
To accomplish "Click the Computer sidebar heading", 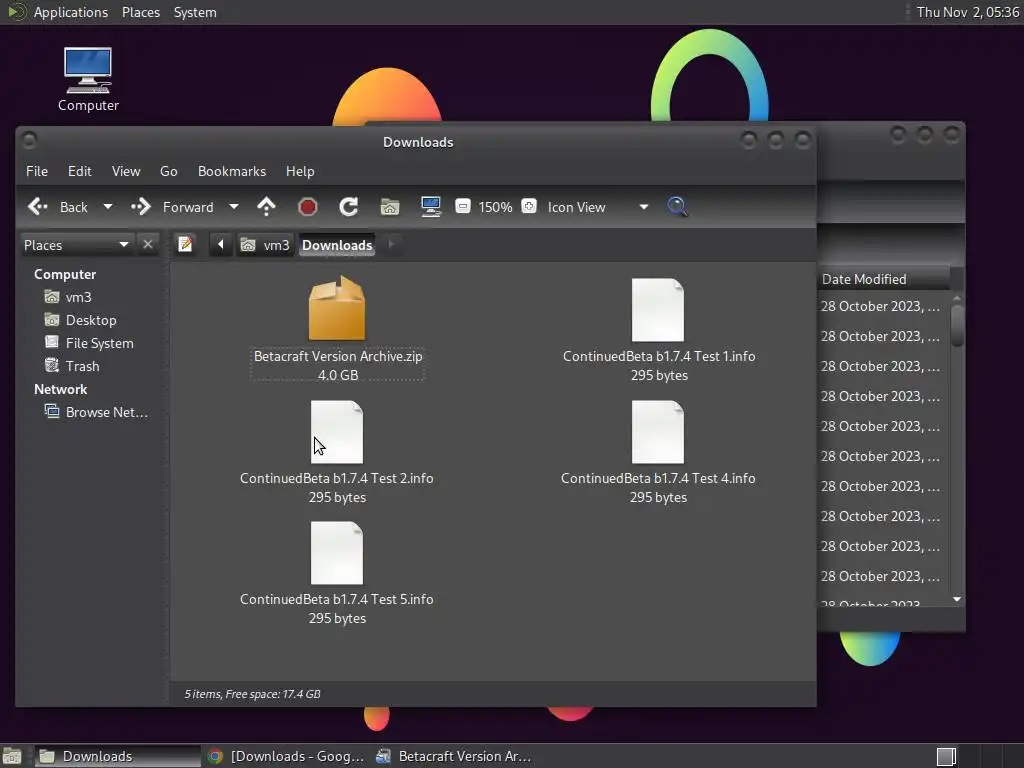I will point(65,274).
